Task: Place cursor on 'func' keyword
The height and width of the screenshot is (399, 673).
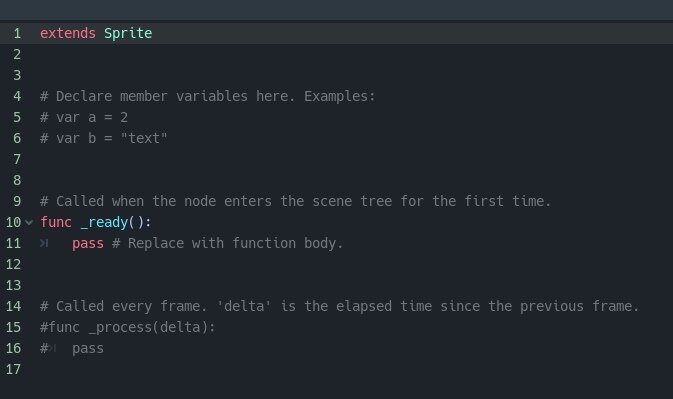Action: (x=56, y=222)
